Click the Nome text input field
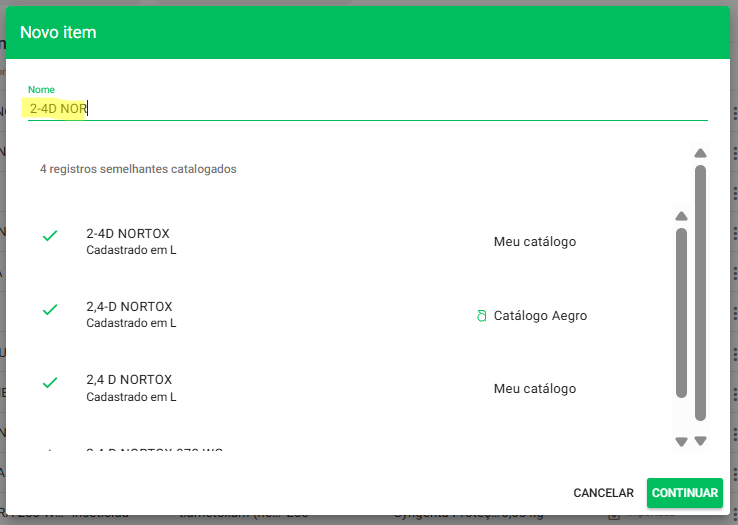The width and height of the screenshot is (738, 525). [x=366, y=108]
